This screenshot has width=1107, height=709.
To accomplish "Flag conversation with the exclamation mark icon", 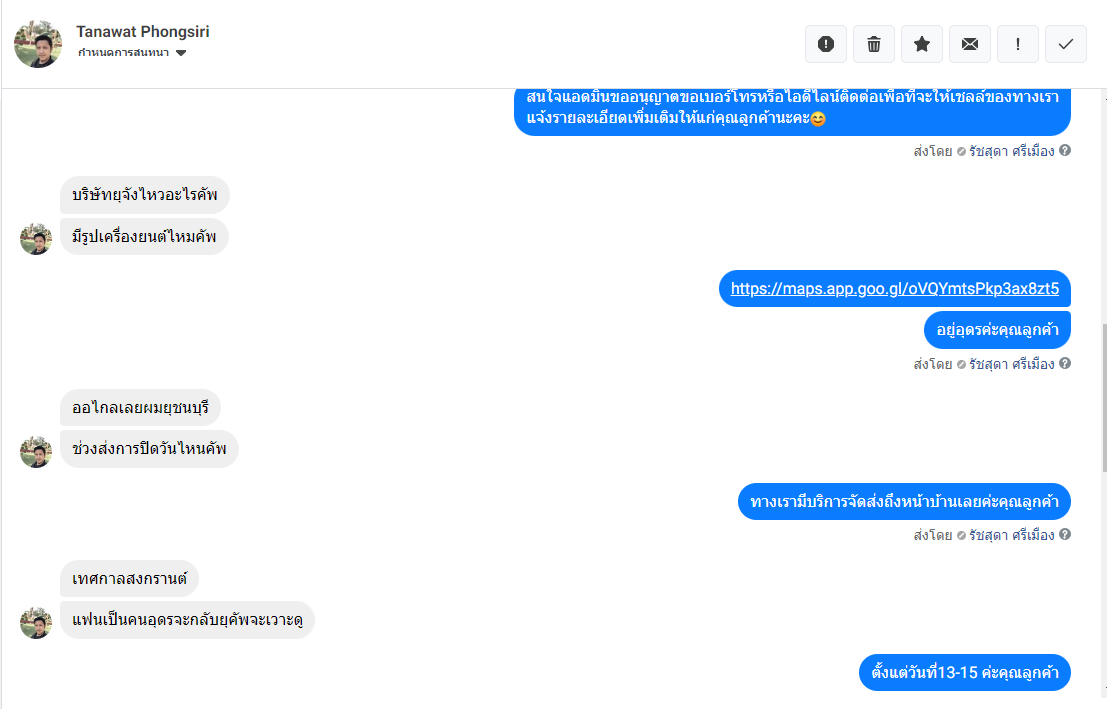I will (1018, 44).
